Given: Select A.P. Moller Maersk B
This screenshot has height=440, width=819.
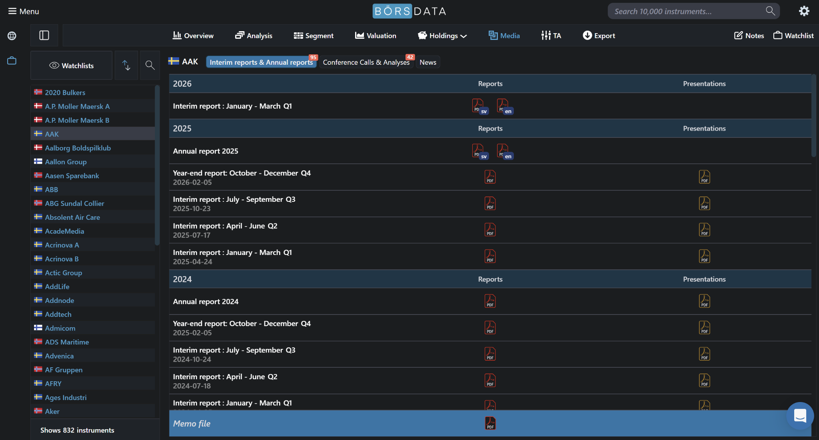Looking at the screenshot, I should (x=77, y=120).
